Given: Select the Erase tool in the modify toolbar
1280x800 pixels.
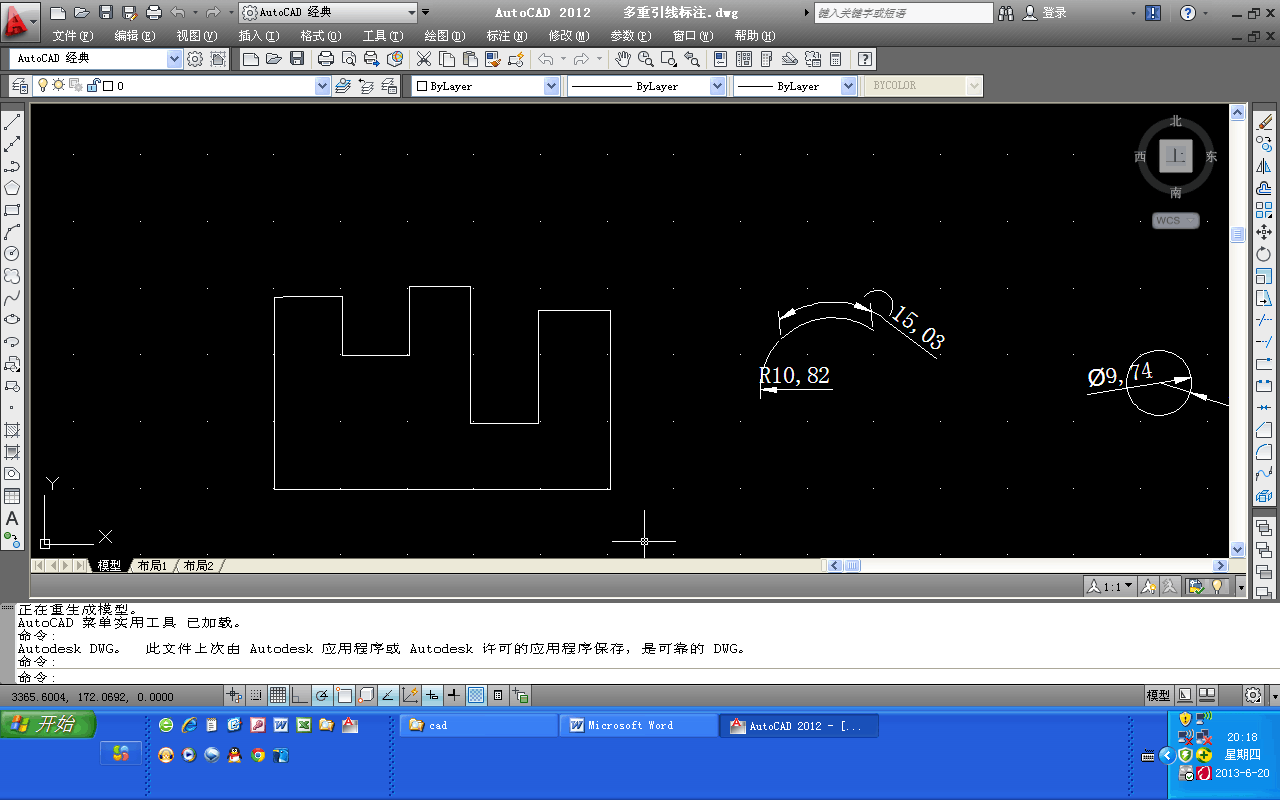Looking at the screenshot, I should pos(1264,122).
